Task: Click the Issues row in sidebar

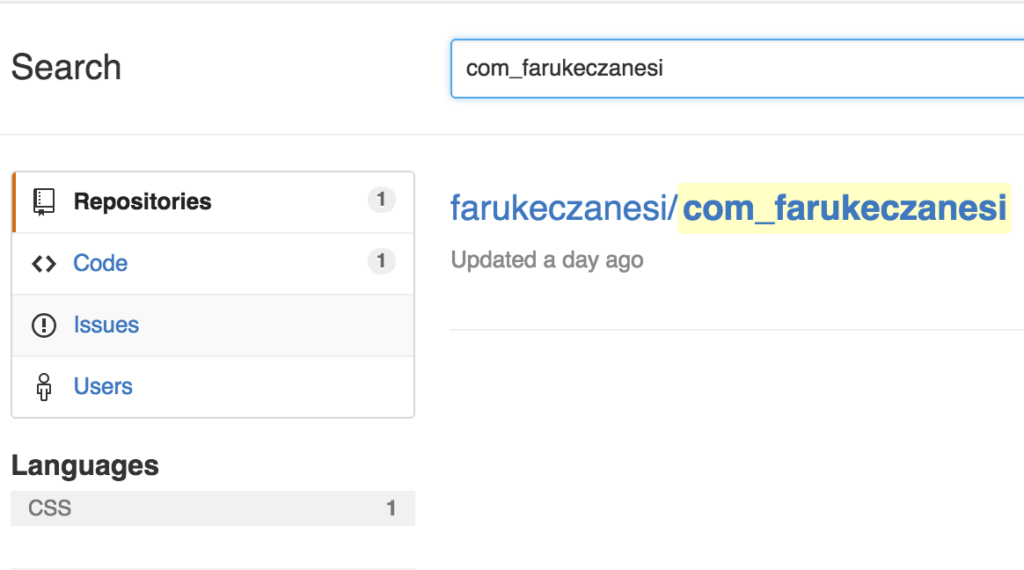Action: [x=213, y=325]
